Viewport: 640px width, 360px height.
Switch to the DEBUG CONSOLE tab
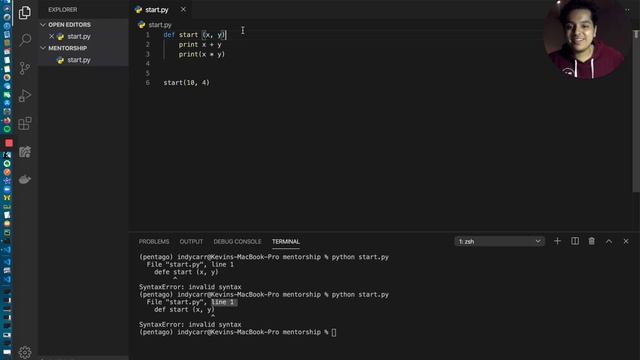tap(237, 242)
